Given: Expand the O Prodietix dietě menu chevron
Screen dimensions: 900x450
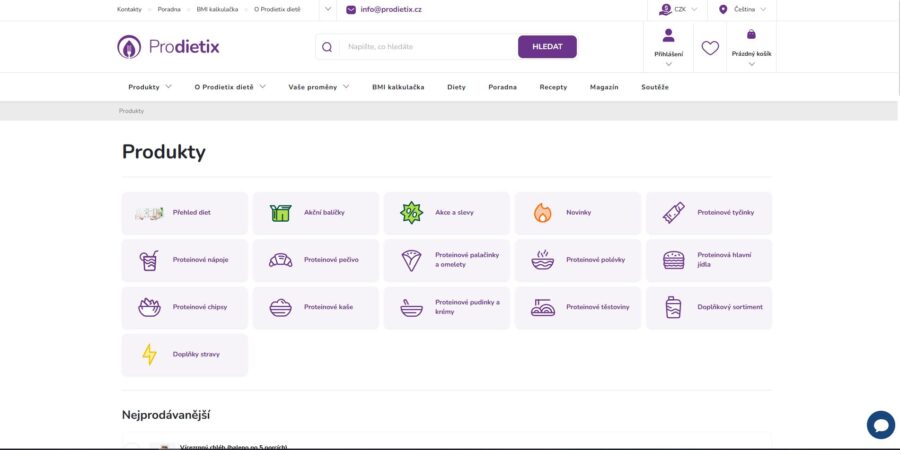Looking at the screenshot, I should click(x=262, y=87).
